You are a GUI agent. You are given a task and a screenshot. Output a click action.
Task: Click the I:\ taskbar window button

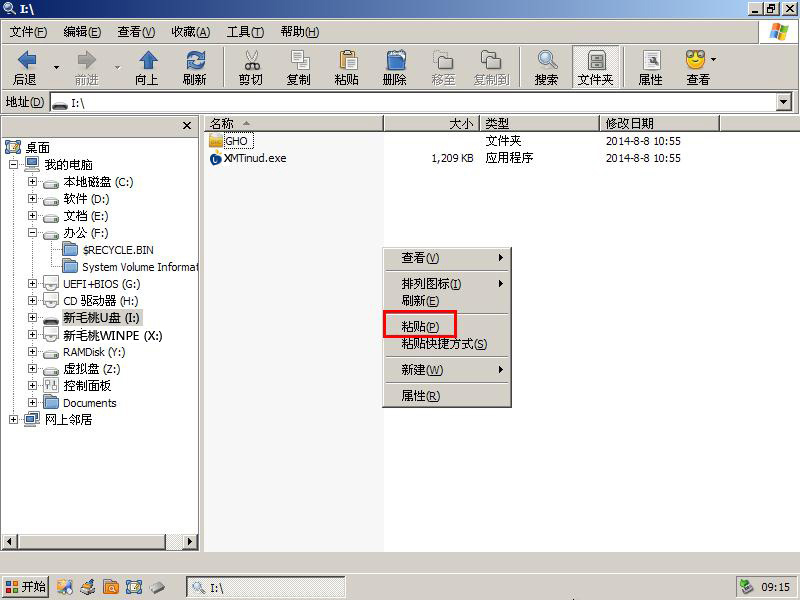266,587
